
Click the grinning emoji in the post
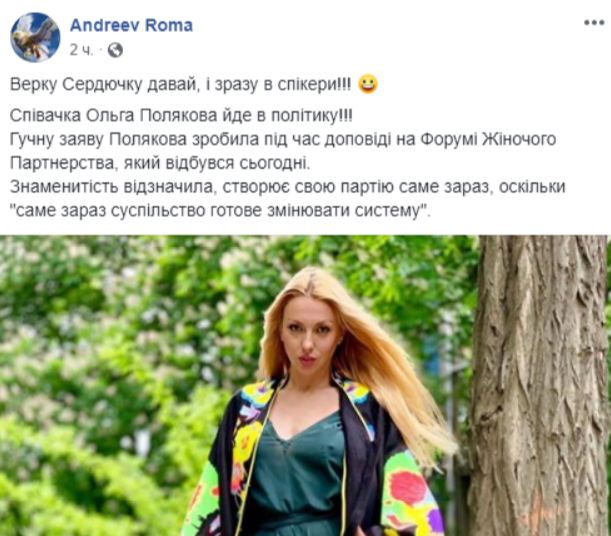(x=368, y=84)
